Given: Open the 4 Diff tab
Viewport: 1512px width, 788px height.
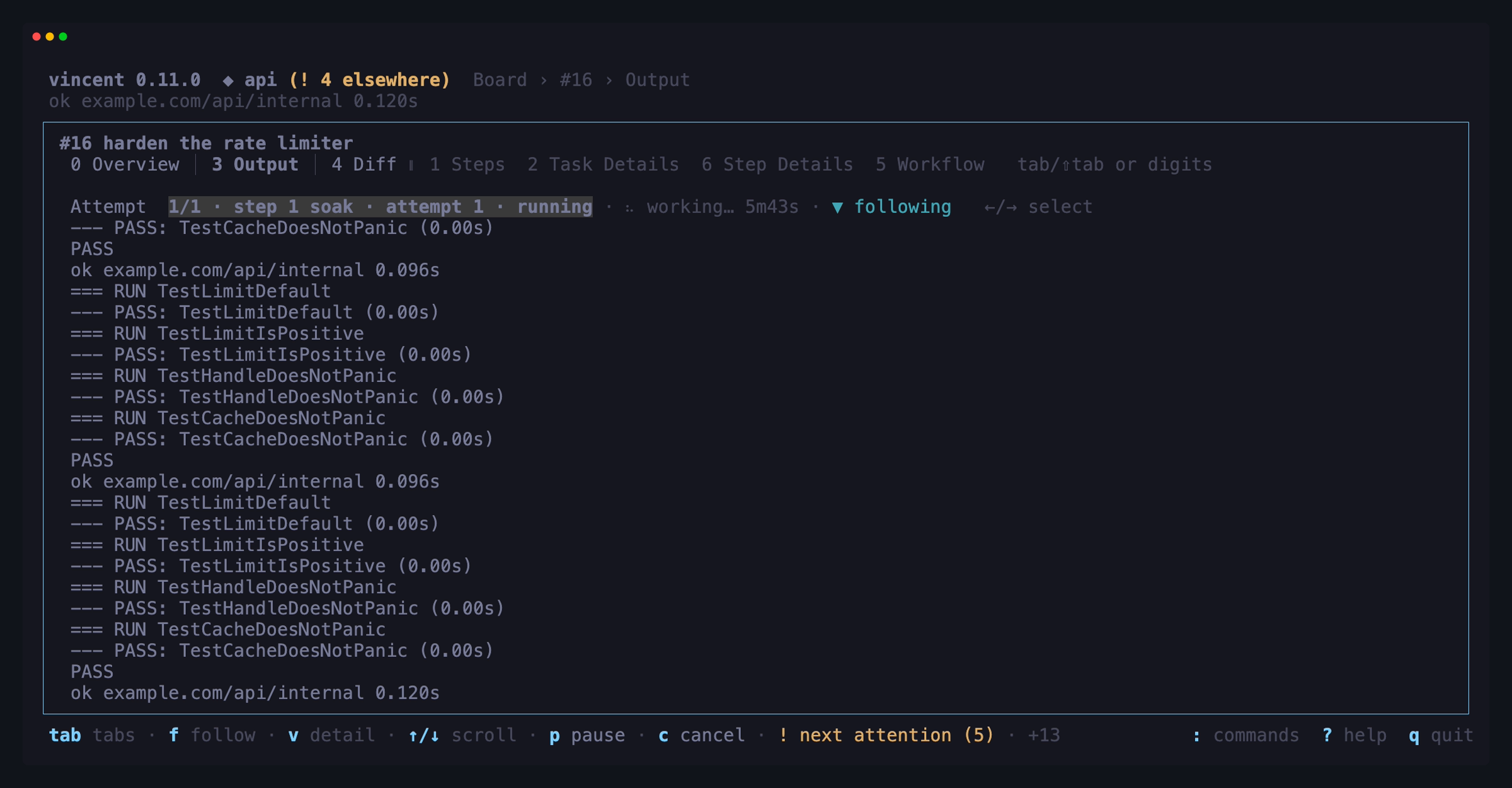Looking at the screenshot, I should pos(364,165).
